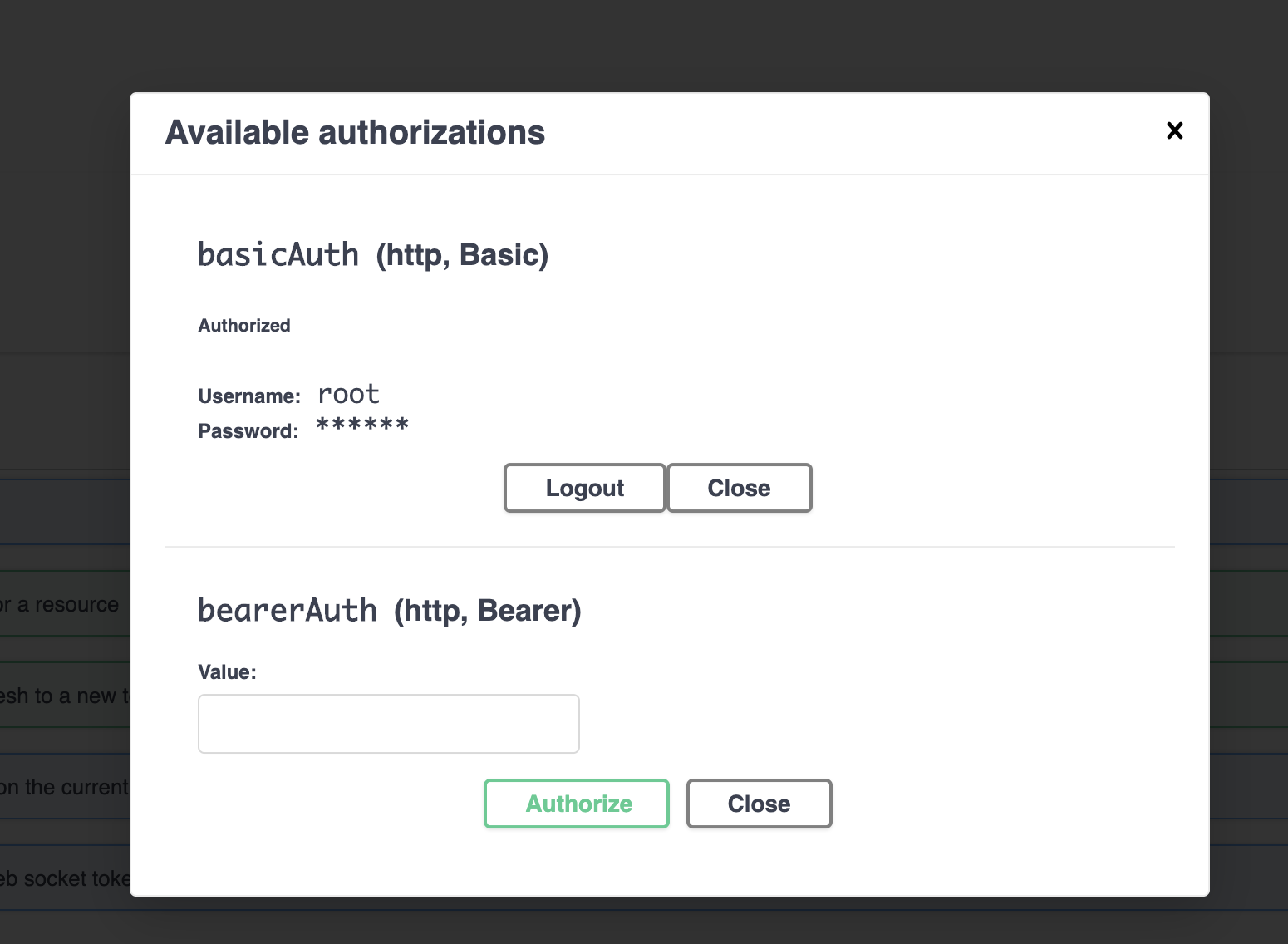
Task: Click the Username field label
Action: click(x=248, y=396)
